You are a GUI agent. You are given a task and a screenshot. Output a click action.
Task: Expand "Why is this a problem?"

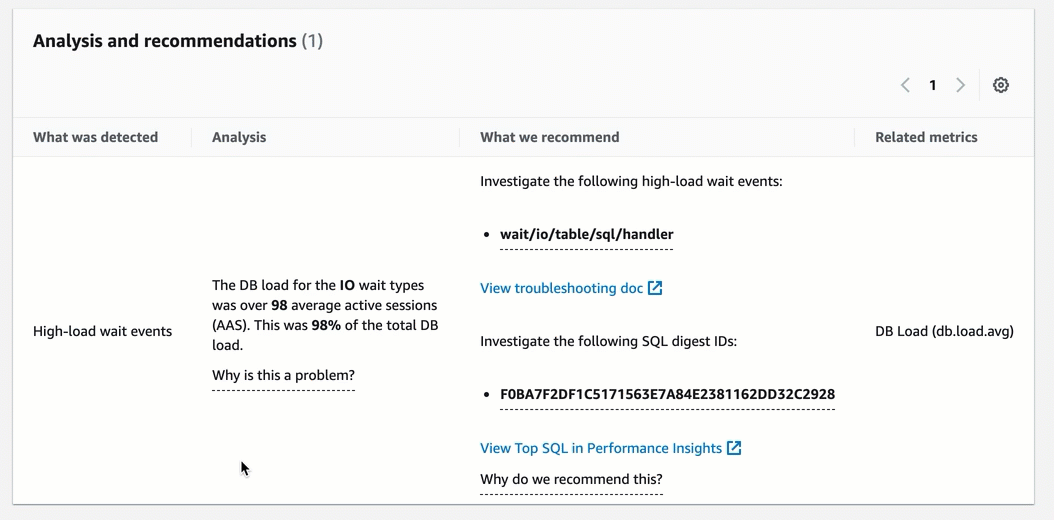coord(283,376)
